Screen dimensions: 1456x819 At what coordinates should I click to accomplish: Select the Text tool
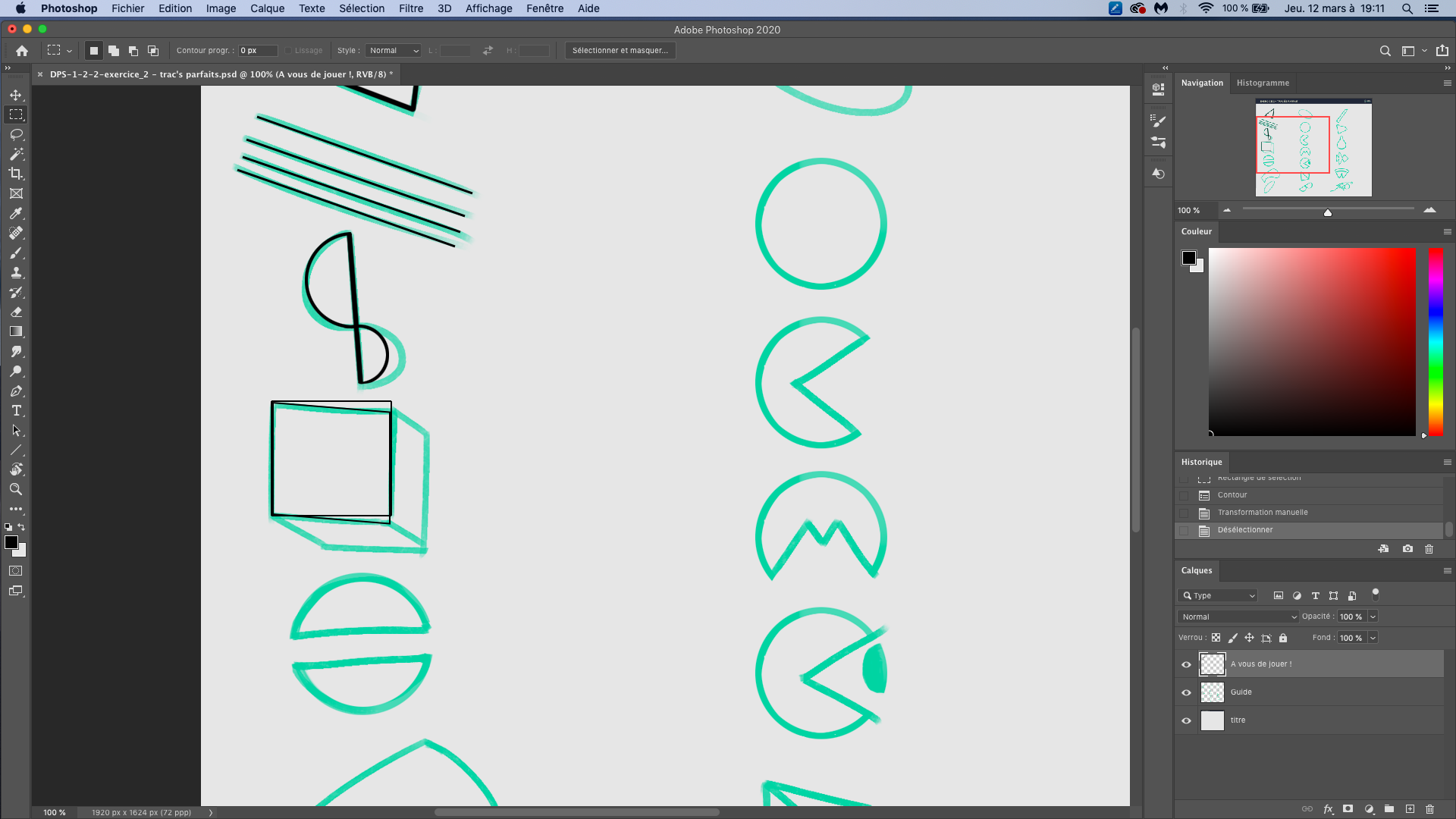16,411
